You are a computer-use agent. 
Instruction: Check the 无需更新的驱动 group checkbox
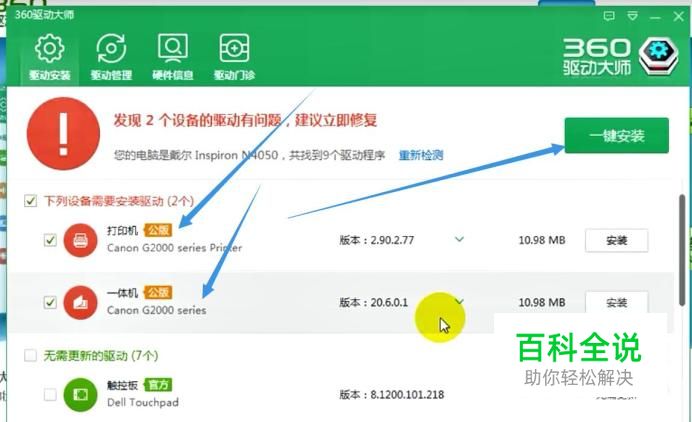[30, 355]
